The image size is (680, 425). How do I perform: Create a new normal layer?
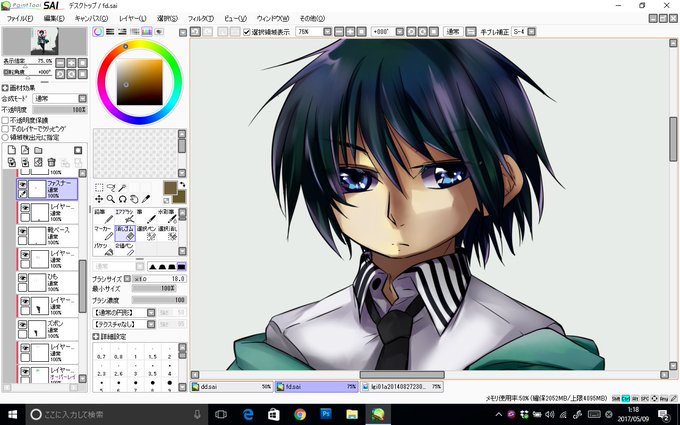pyautogui.click(x=12, y=150)
